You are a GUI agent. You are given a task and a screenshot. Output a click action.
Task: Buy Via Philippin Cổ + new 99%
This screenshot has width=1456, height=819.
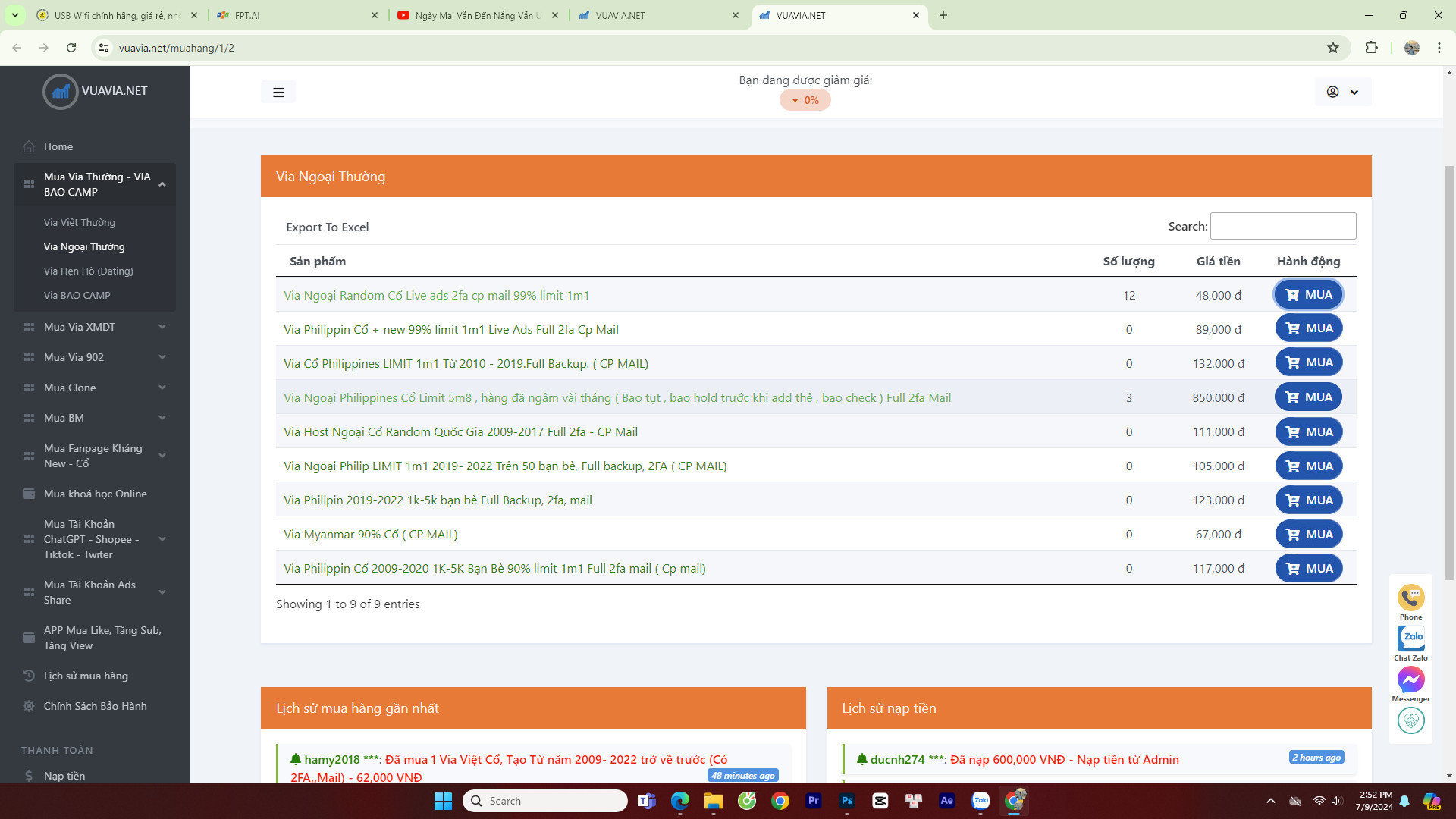coord(1309,328)
